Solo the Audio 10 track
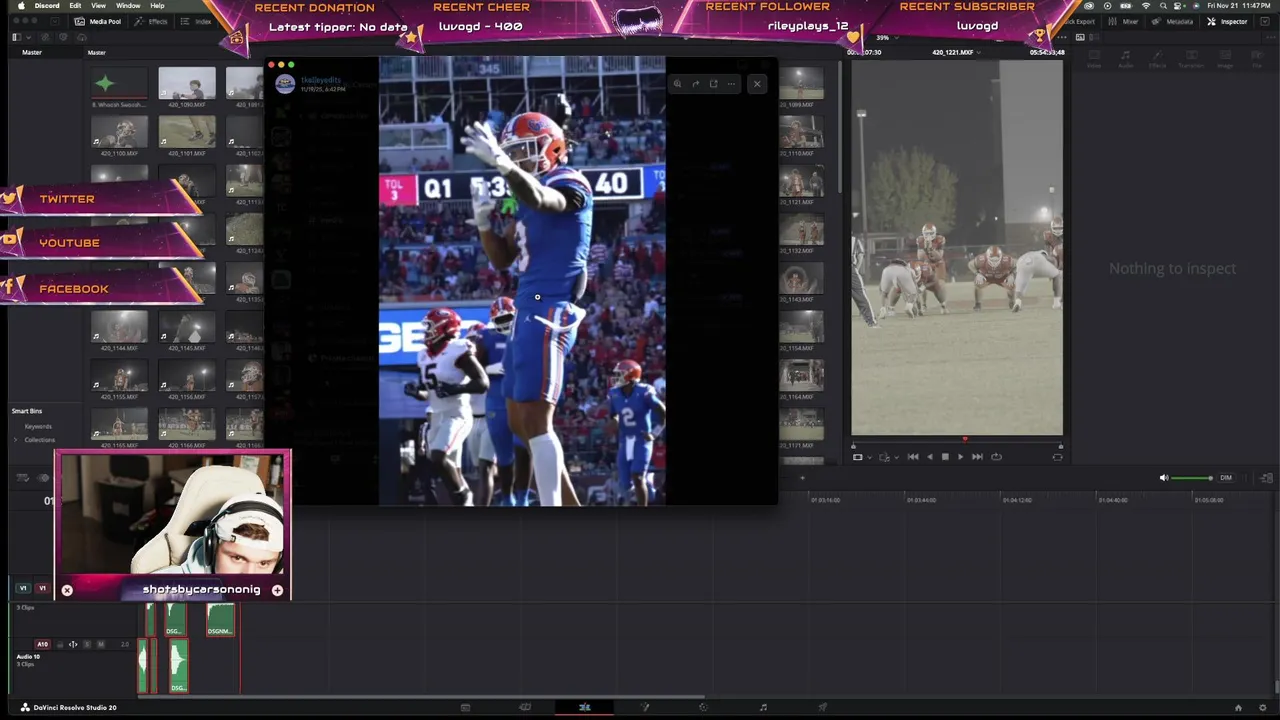Screen dimensions: 1280x720 [x=87, y=644]
